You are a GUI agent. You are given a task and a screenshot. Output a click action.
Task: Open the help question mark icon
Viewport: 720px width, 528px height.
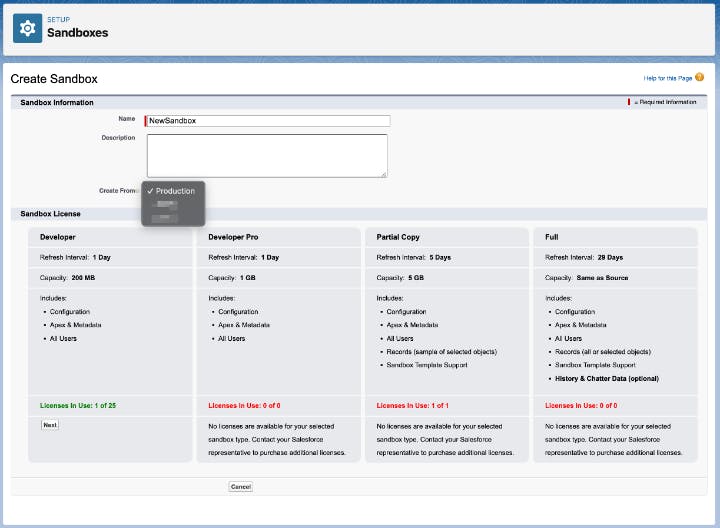[x=699, y=77]
